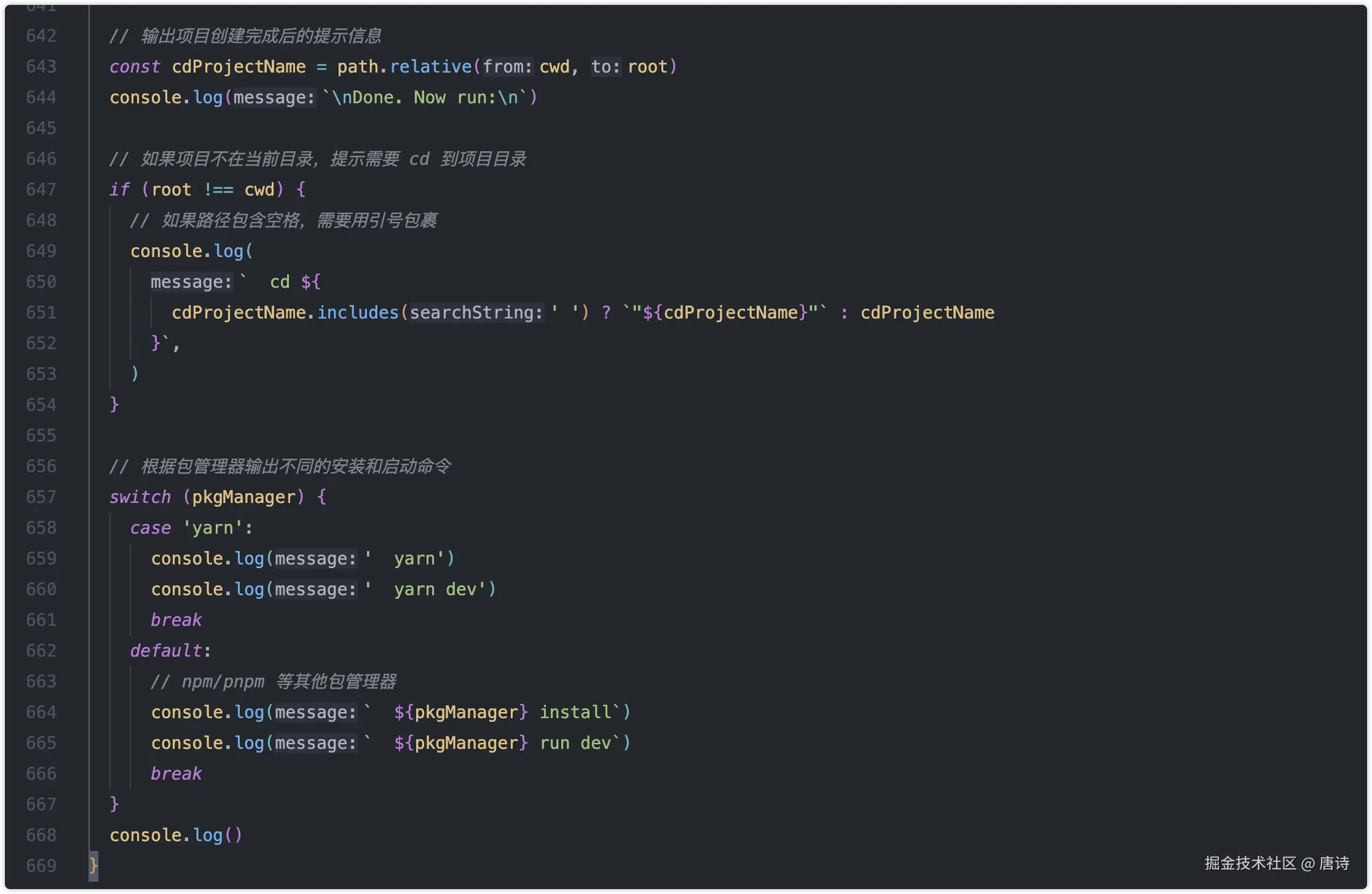Image resolution: width=1372 pixels, height=894 pixels.
Task: Click the 'run dev' template string
Action: coord(575,743)
